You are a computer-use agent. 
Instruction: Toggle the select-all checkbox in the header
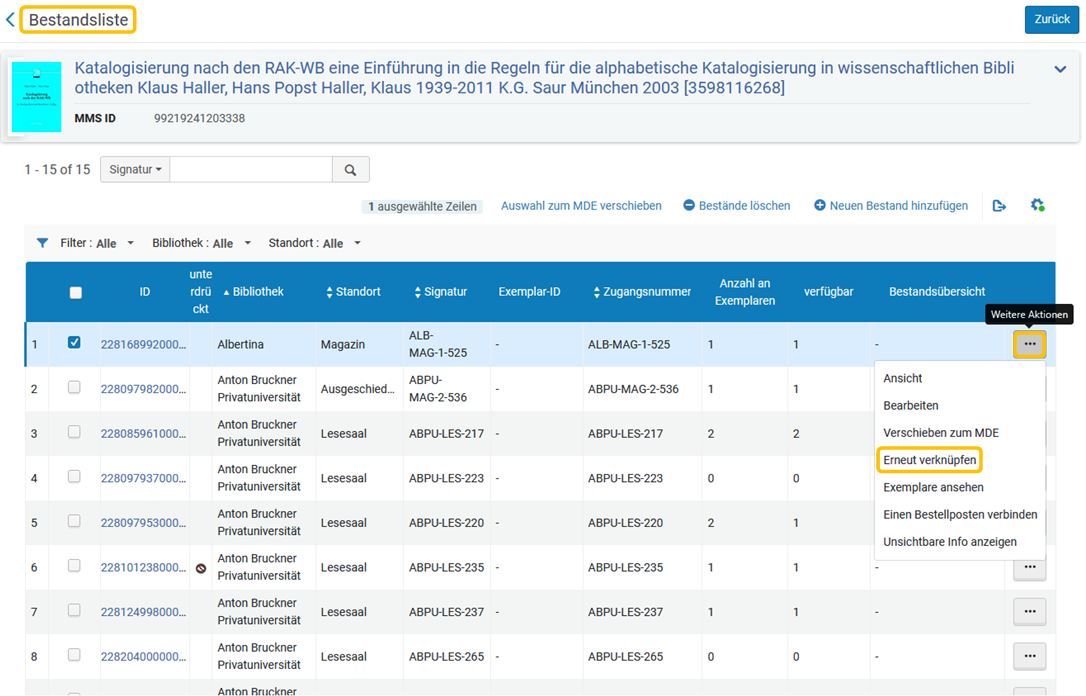coord(75,292)
